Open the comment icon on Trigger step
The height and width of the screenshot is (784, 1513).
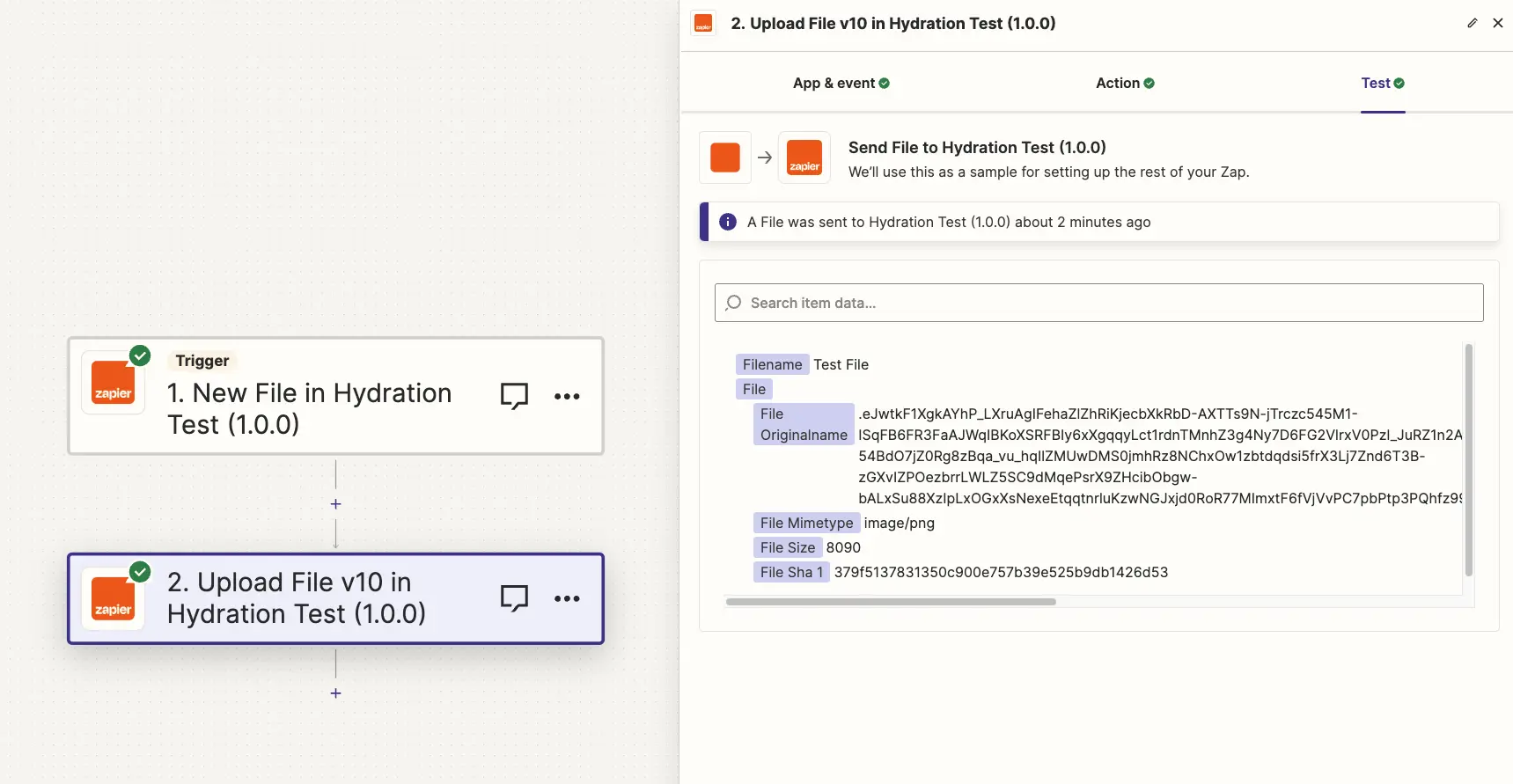[514, 396]
